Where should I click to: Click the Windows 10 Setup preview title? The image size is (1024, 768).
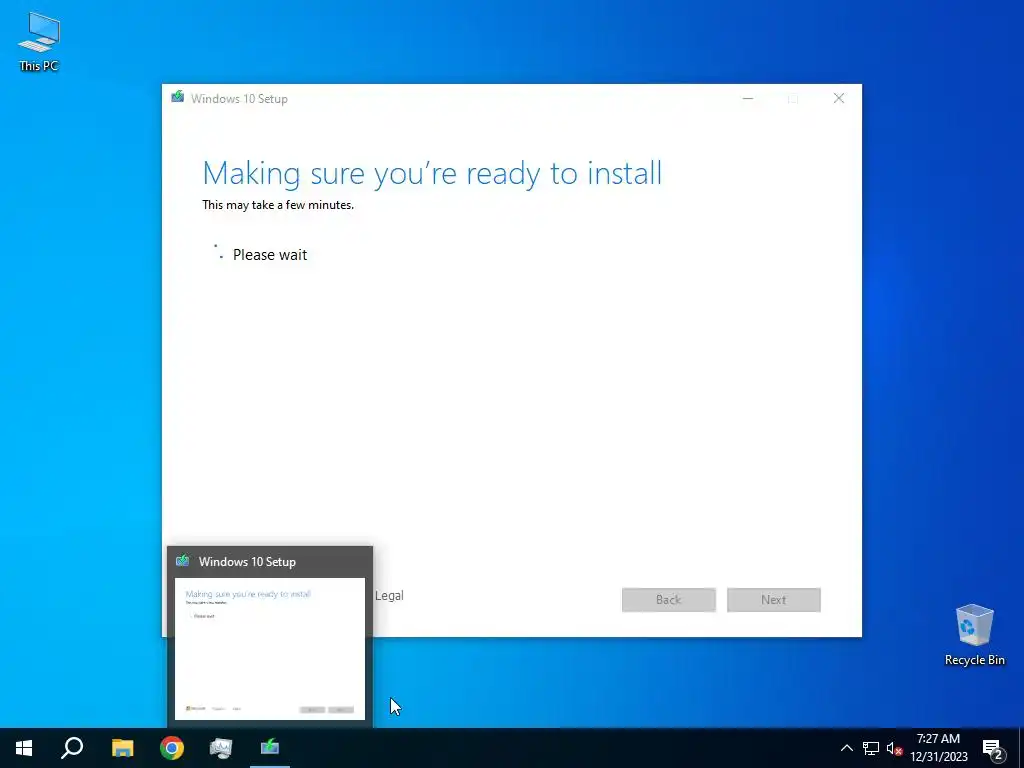pos(247,562)
